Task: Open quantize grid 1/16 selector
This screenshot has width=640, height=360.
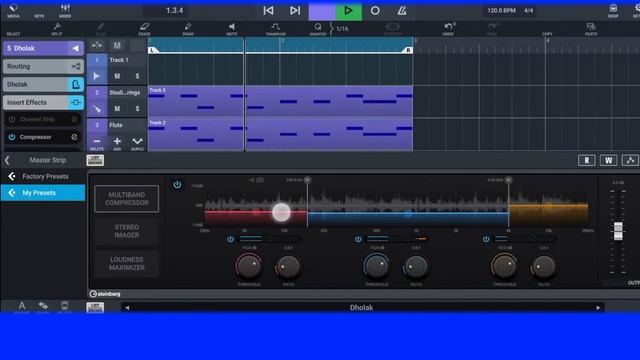Action: pyautogui.click(x=342, y=29)
